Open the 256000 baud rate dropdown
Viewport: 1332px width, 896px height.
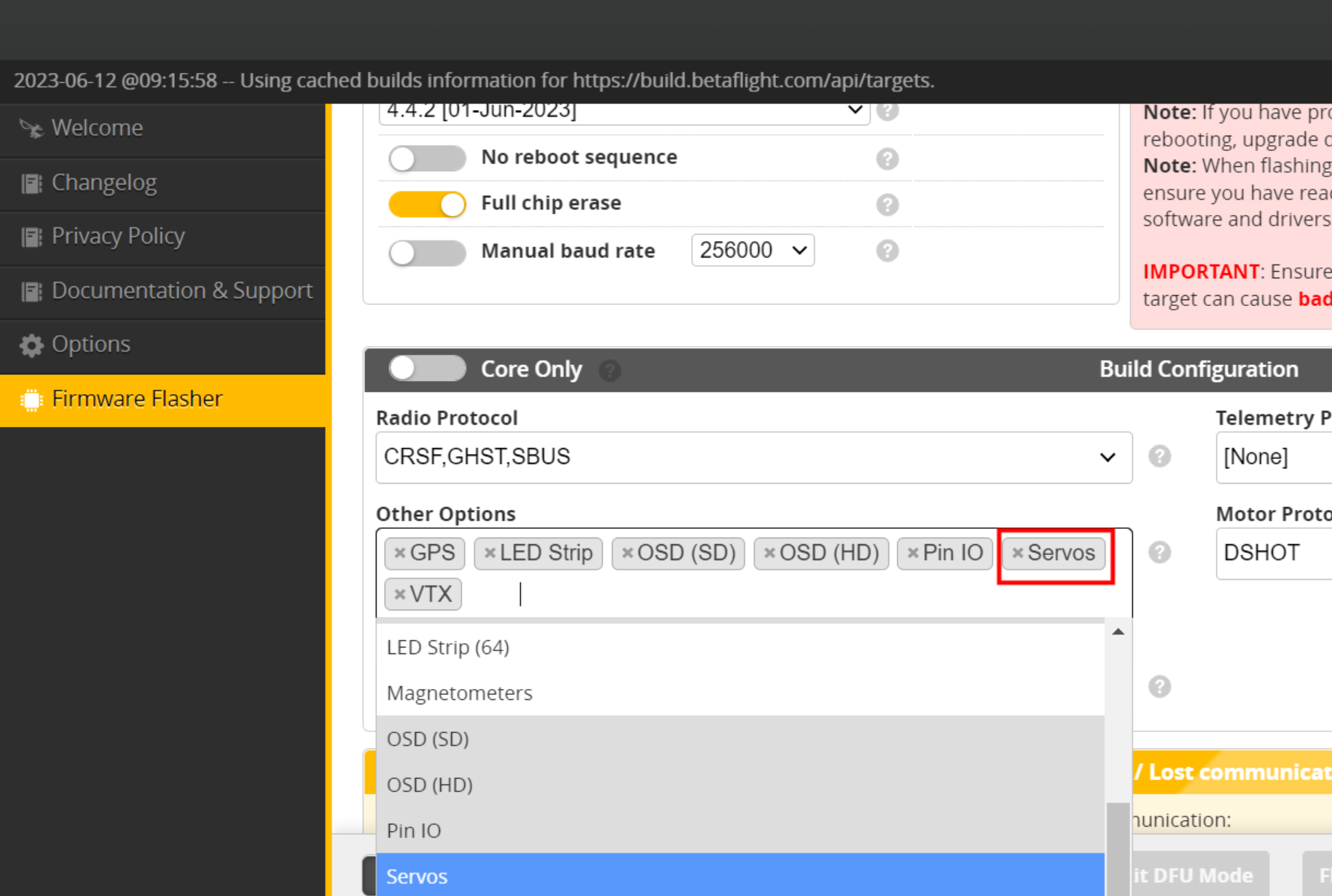753,251
